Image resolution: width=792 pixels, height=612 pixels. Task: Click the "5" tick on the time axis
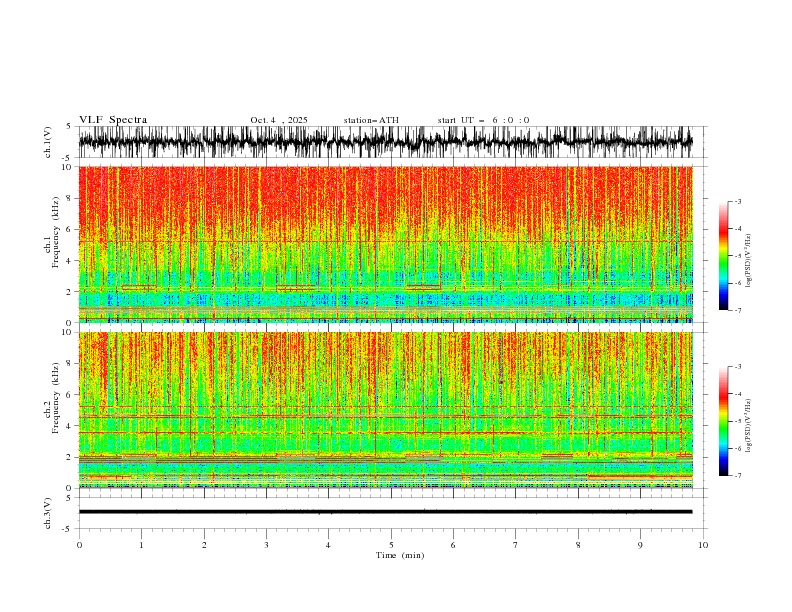391,545
